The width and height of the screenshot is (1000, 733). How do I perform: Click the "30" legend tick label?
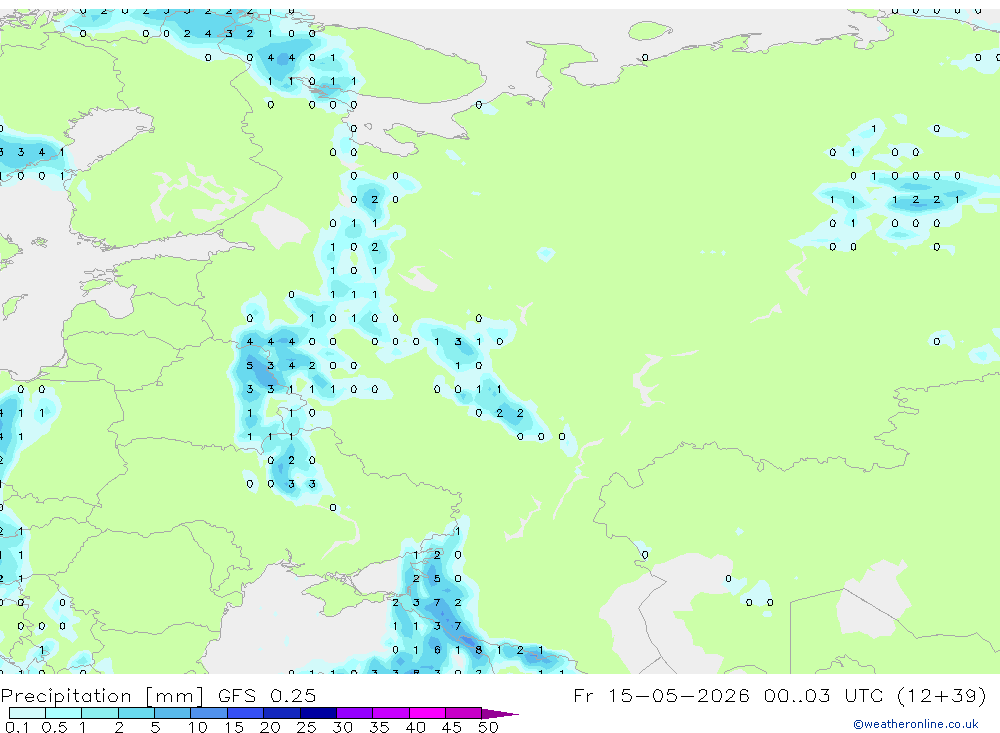tap(343, 727)
